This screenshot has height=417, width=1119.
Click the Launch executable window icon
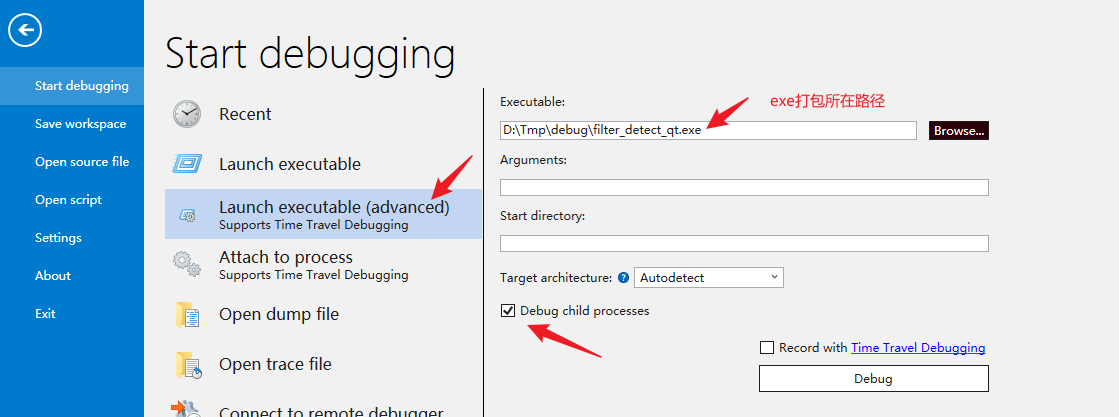(187, 164)
